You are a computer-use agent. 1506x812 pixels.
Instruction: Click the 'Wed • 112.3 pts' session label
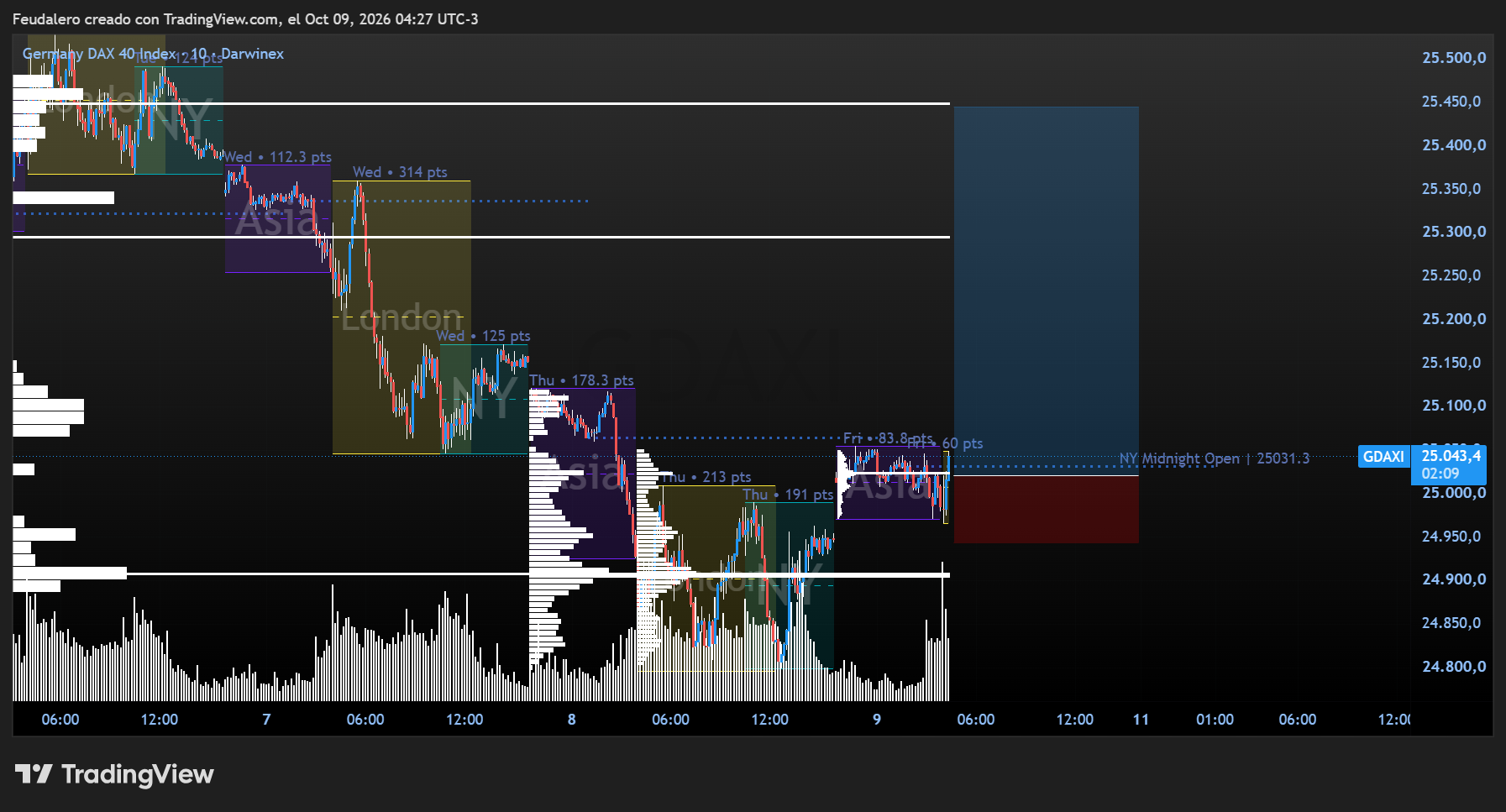(x=277, y=157)
